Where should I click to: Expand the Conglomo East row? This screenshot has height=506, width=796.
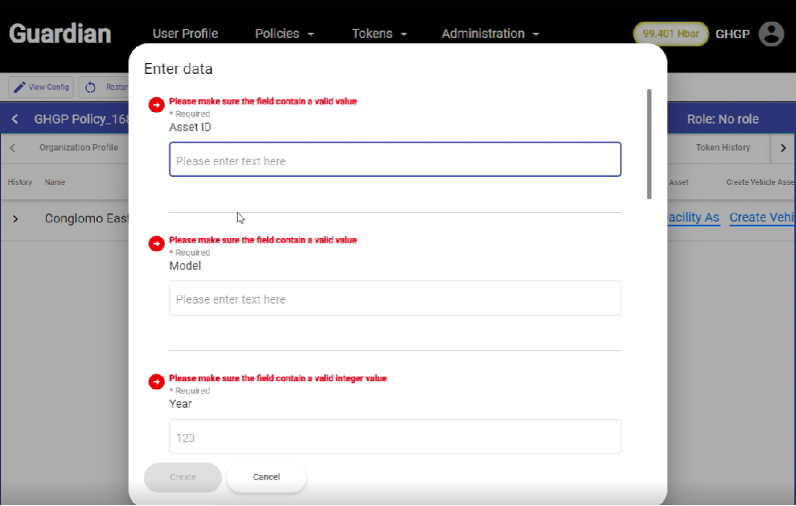[x=16, y=218]
